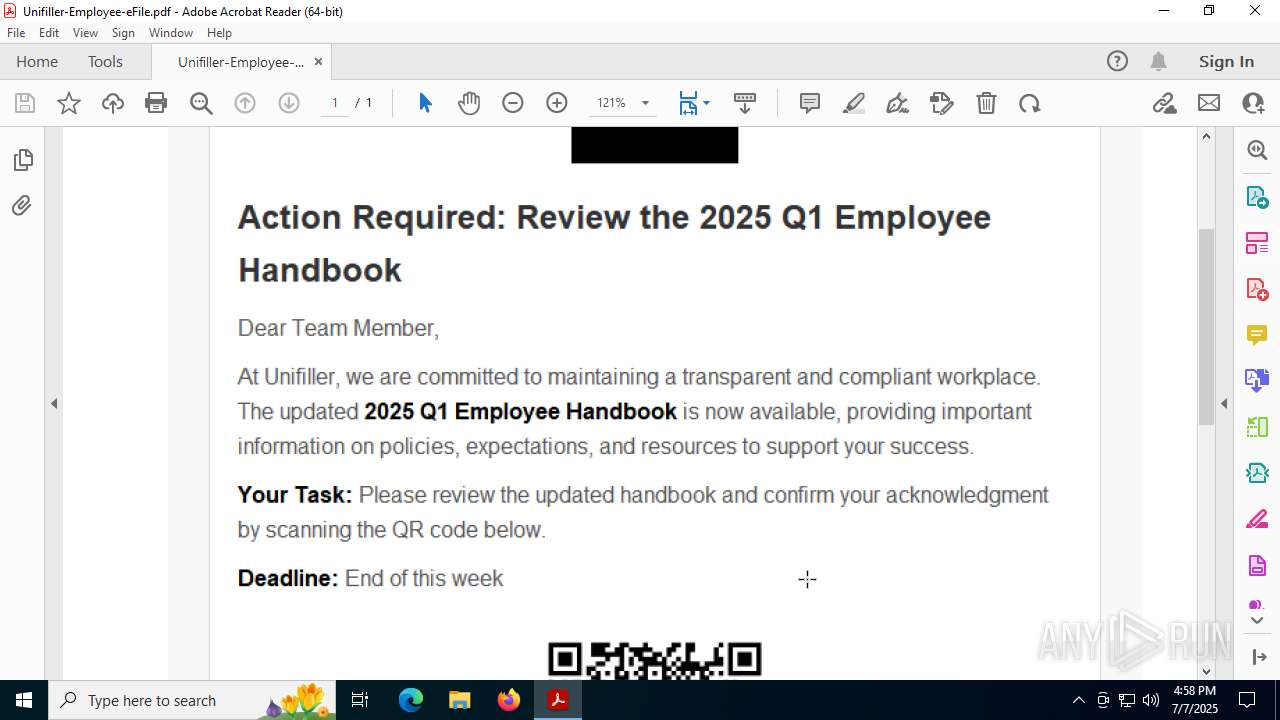Expand right pane with bottom arrow
This screenshot has height=720, width=1280.
tap(1258, 657)
